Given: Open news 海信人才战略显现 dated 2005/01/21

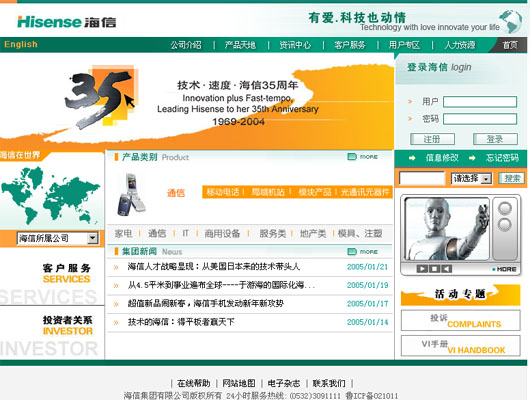Looking at the screenshot, I should [x=214, y=266].
